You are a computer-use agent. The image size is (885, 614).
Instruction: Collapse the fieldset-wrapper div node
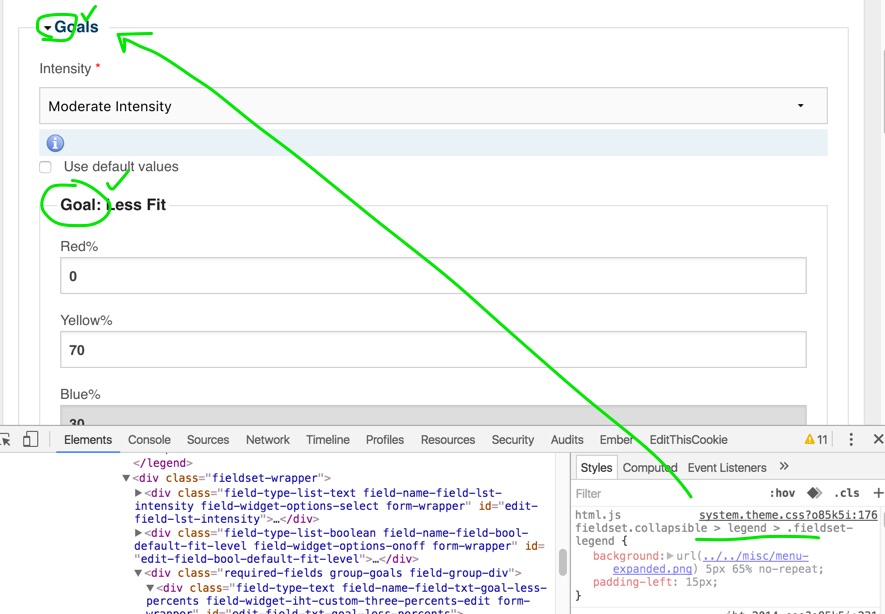pos(126,479)
